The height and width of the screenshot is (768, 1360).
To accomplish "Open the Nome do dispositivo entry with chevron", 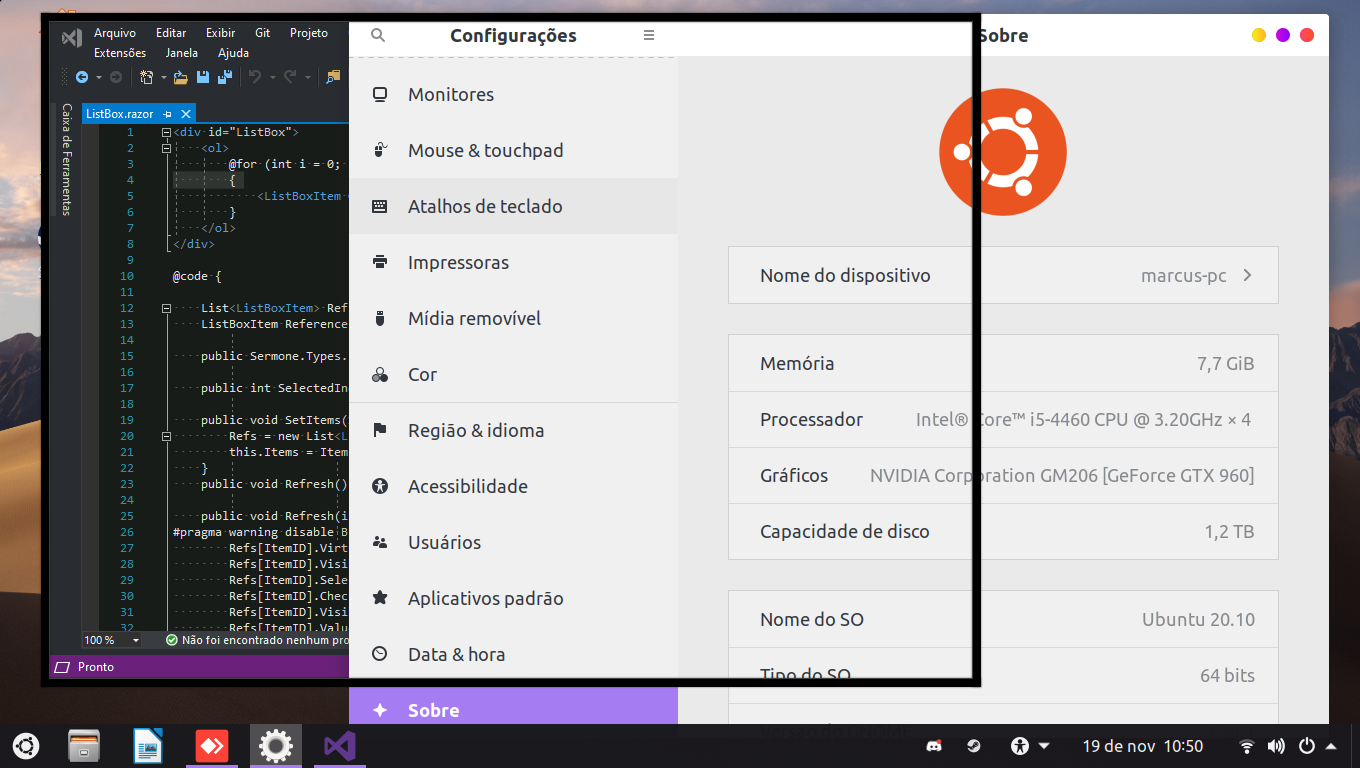I will click(x=1003, y=275).
